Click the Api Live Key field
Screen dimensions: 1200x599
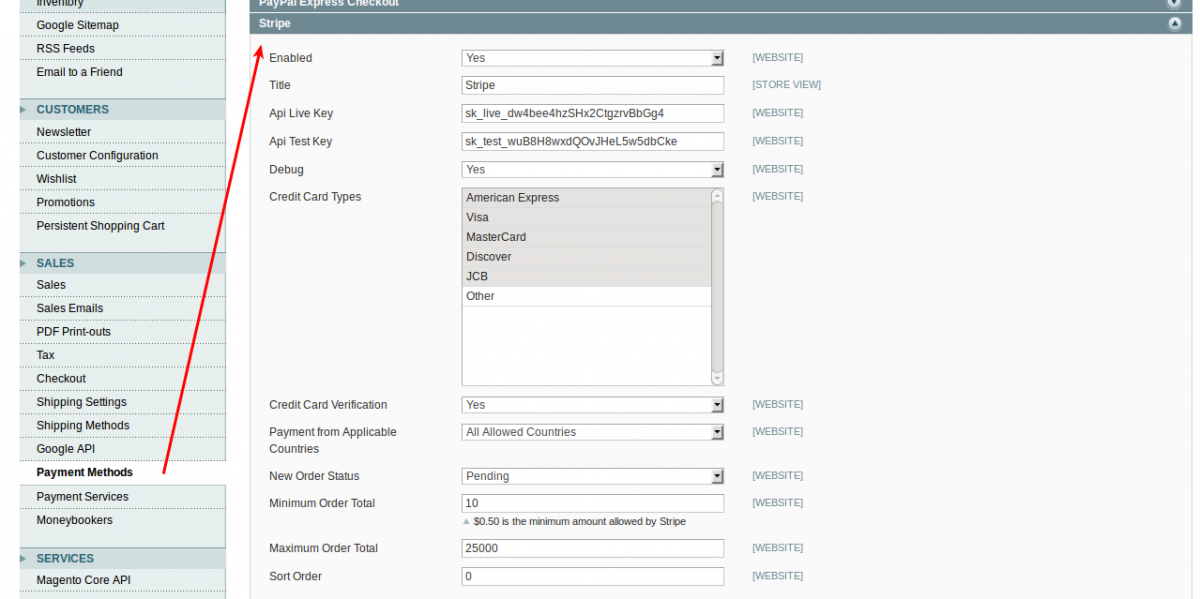592,114
